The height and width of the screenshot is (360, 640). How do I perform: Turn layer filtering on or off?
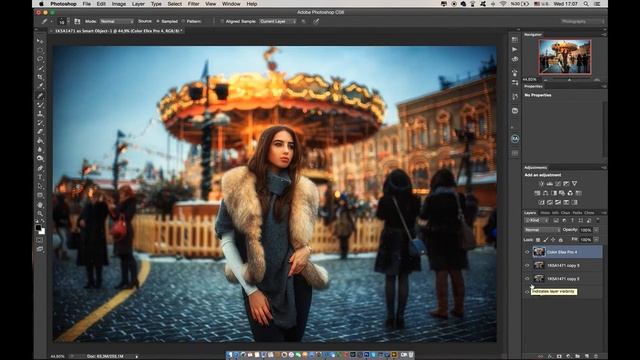598,220
